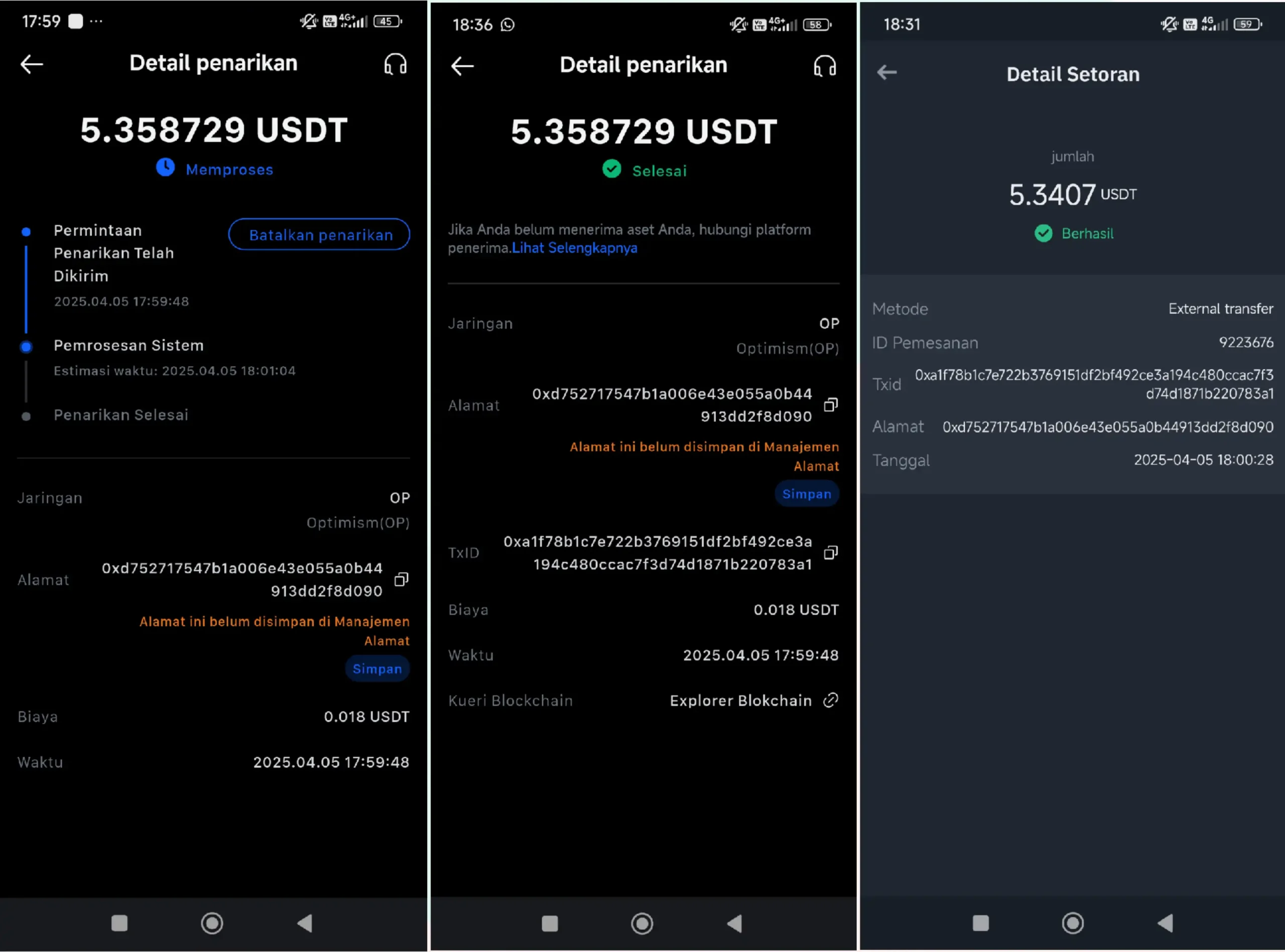
Task: Click Estimasi waktu text
Action: point(175,370)
